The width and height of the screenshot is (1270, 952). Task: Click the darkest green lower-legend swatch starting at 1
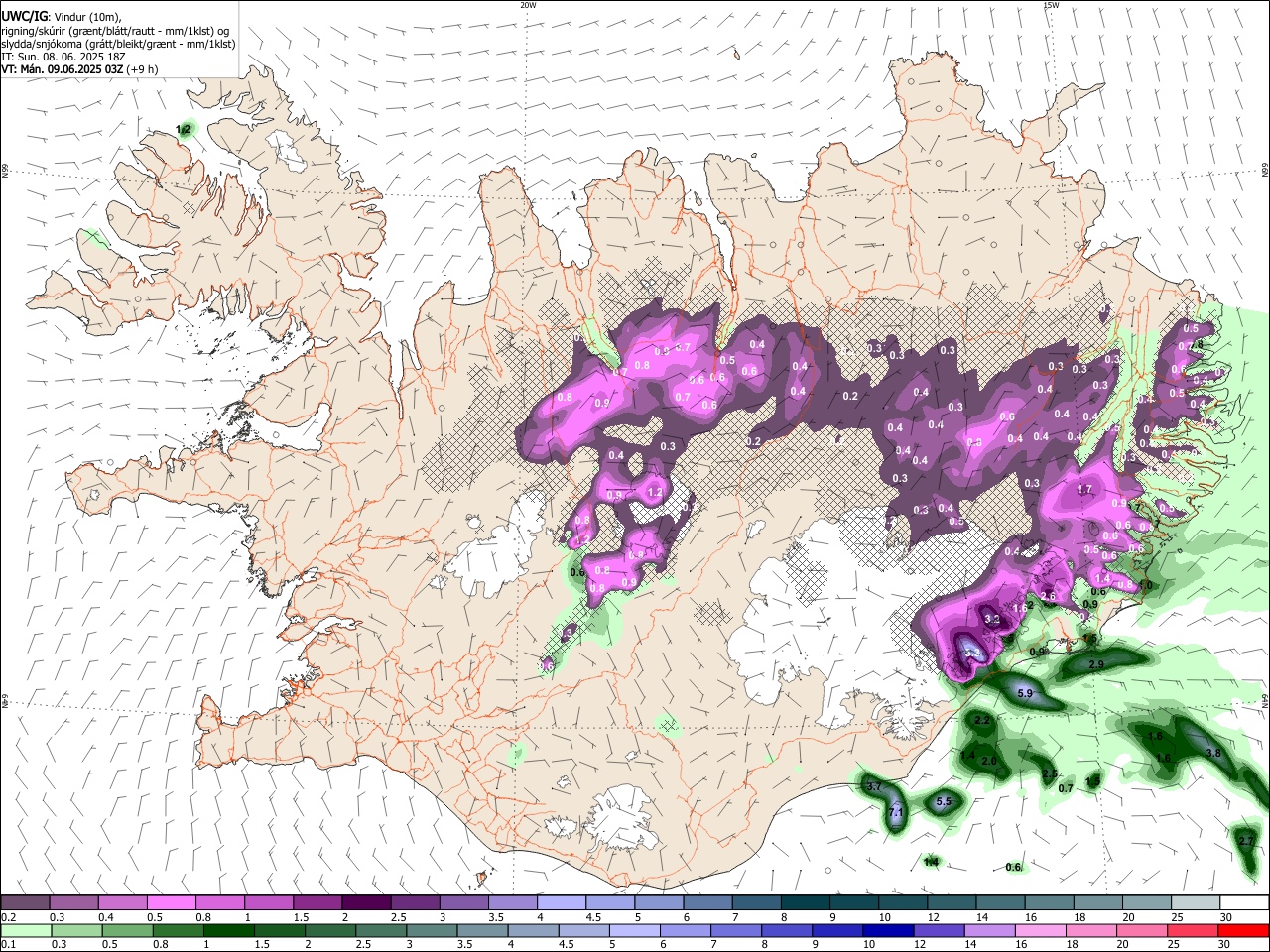tap(228, 930)
